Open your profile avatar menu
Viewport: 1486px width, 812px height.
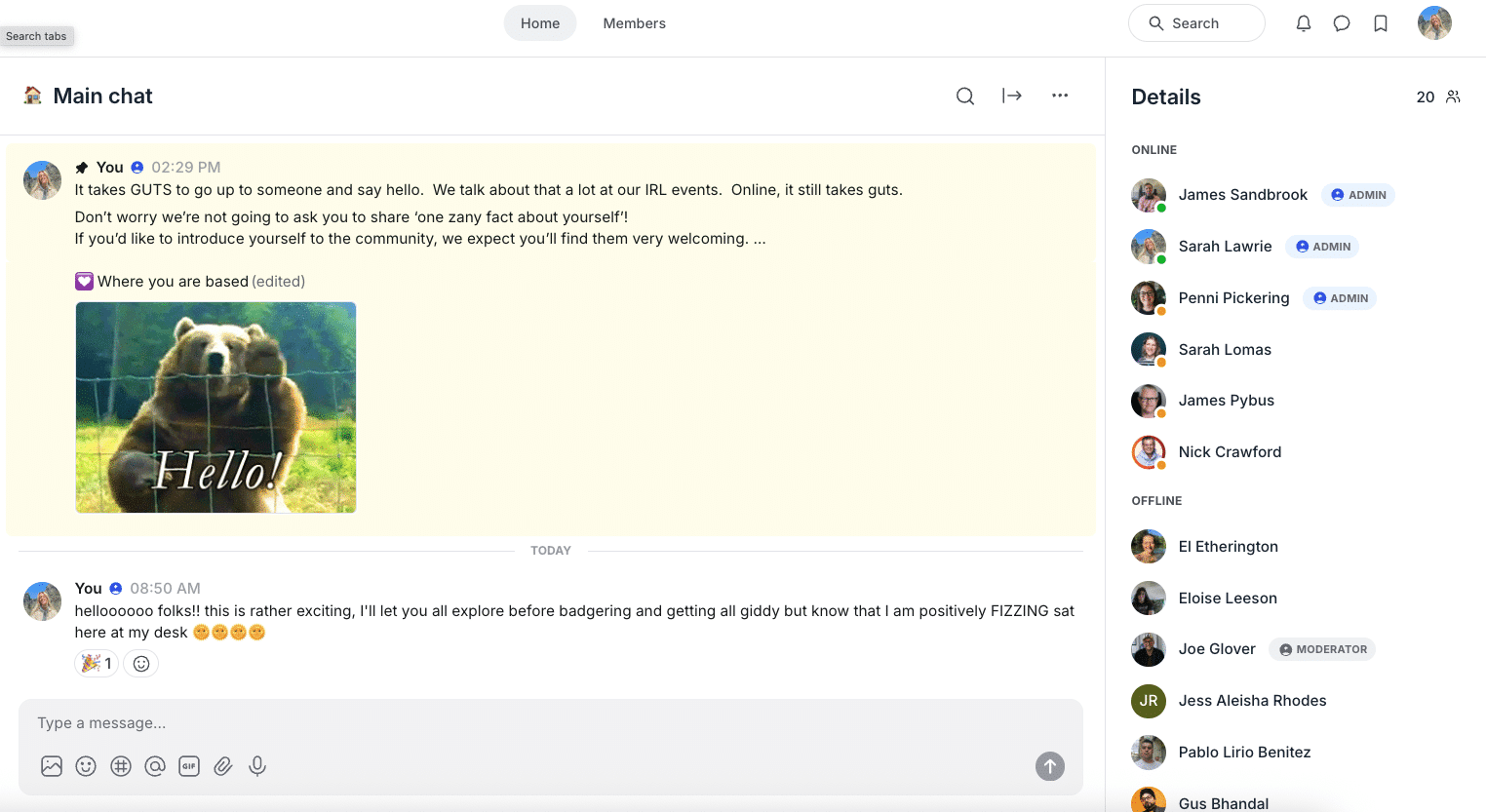pyautogui.click(x=1434, y=23)
